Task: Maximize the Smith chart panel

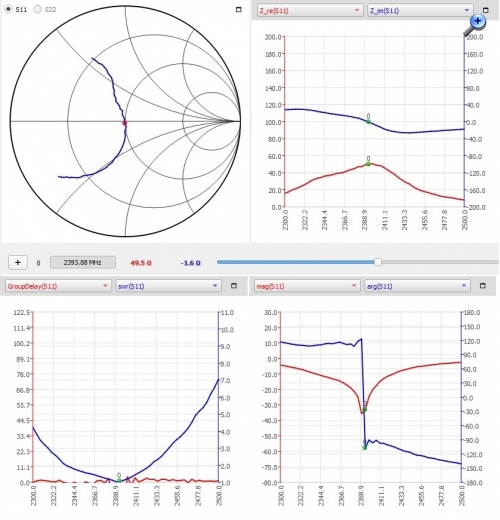Action: coord(238,10)
